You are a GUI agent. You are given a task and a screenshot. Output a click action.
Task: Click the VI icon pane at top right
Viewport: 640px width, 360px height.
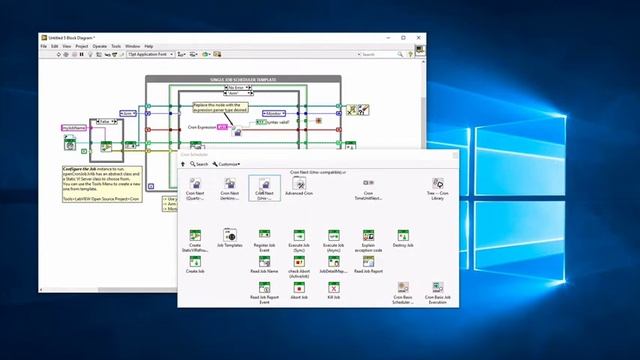[420, 50]
